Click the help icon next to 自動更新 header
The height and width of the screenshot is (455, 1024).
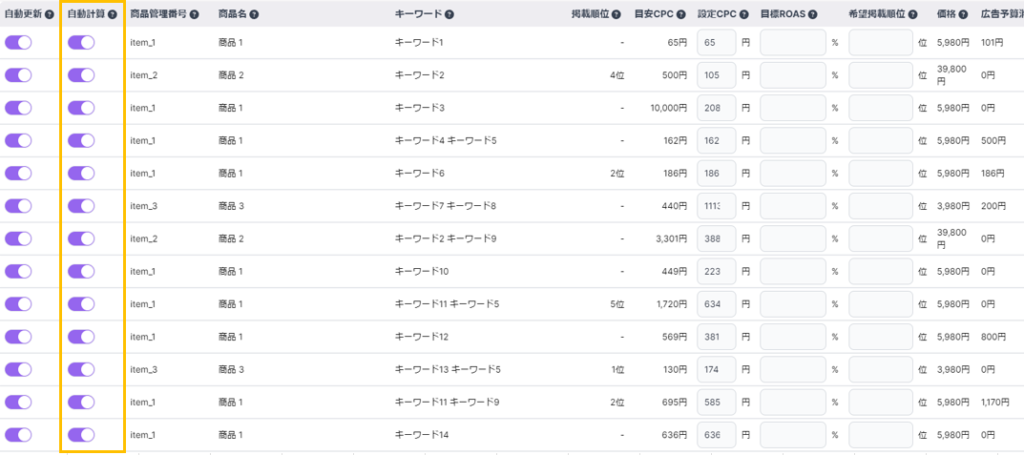click(49, 15)
